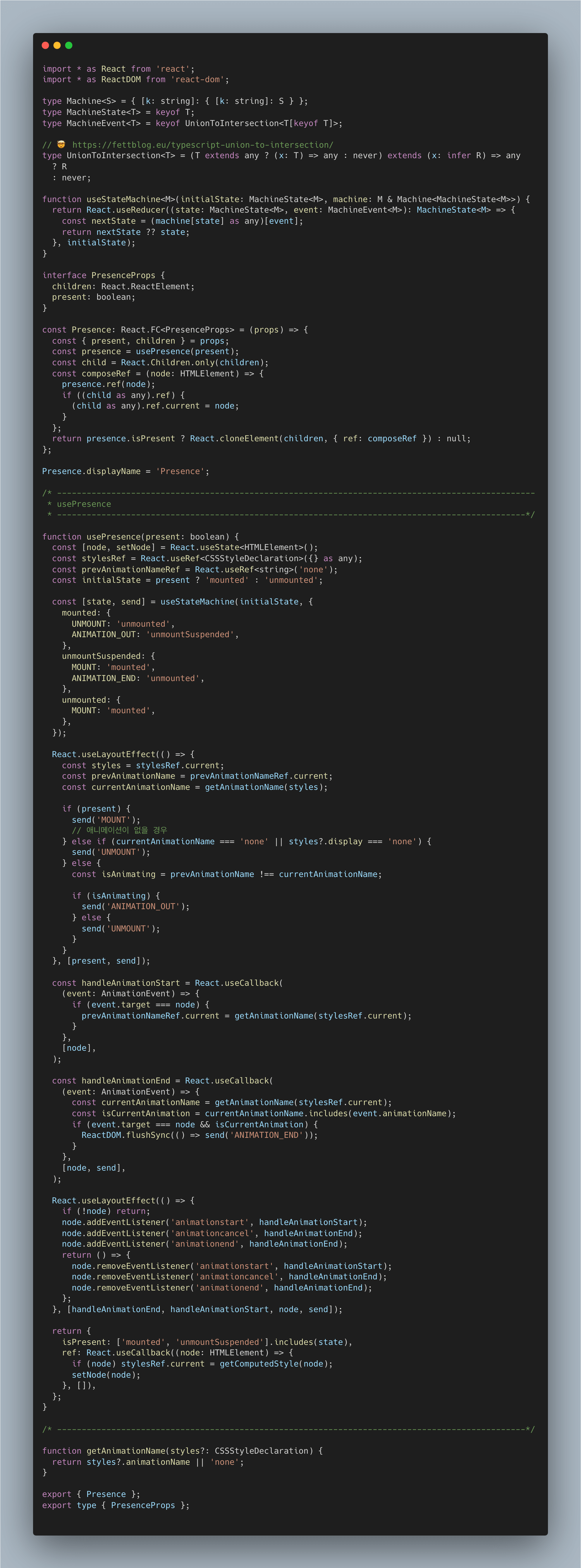Click the emoji icon before the fettblog URL
581x1568 pixels.
click(61, 145)
